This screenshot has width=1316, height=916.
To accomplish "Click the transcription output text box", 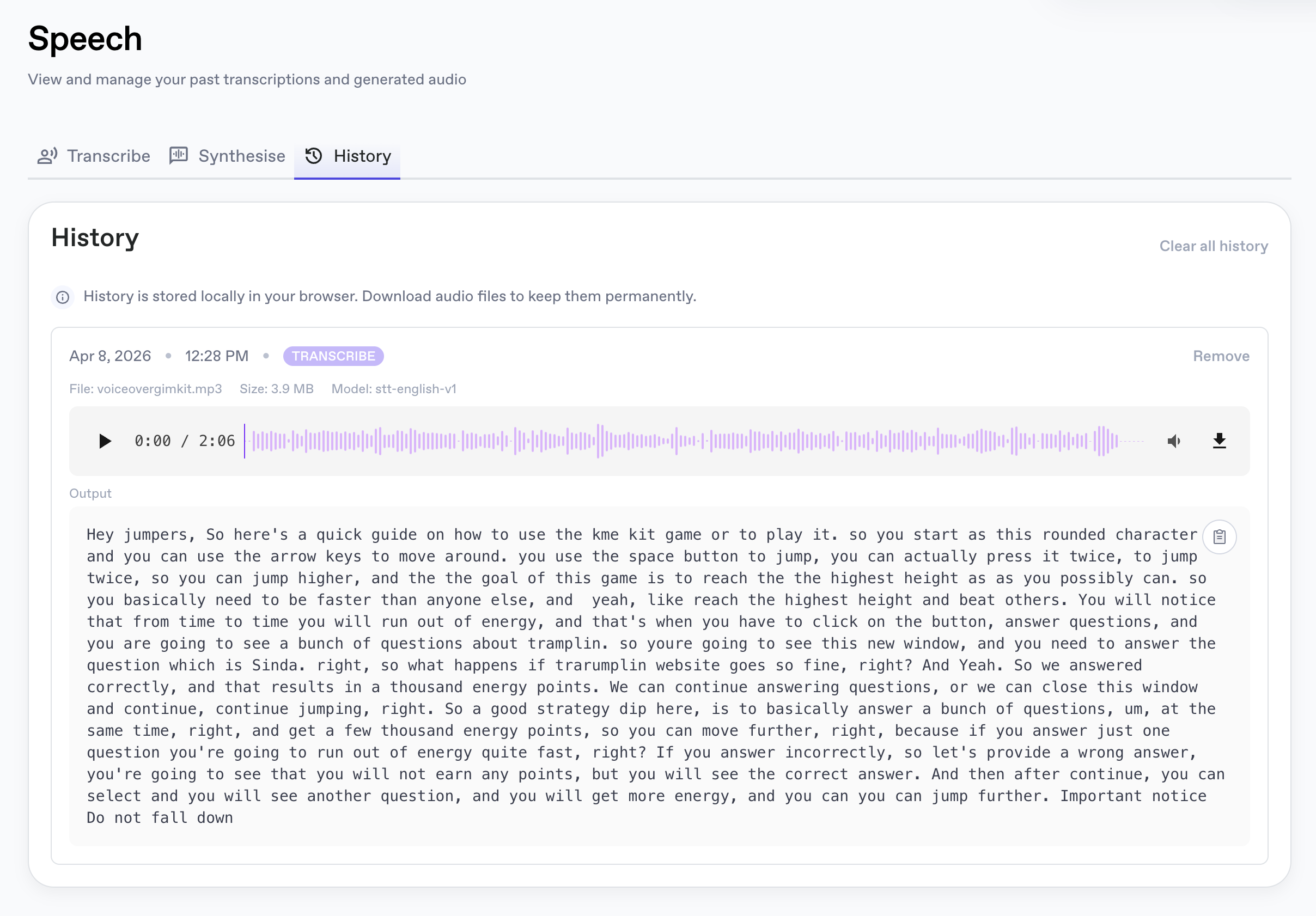I will coord(659,676).
